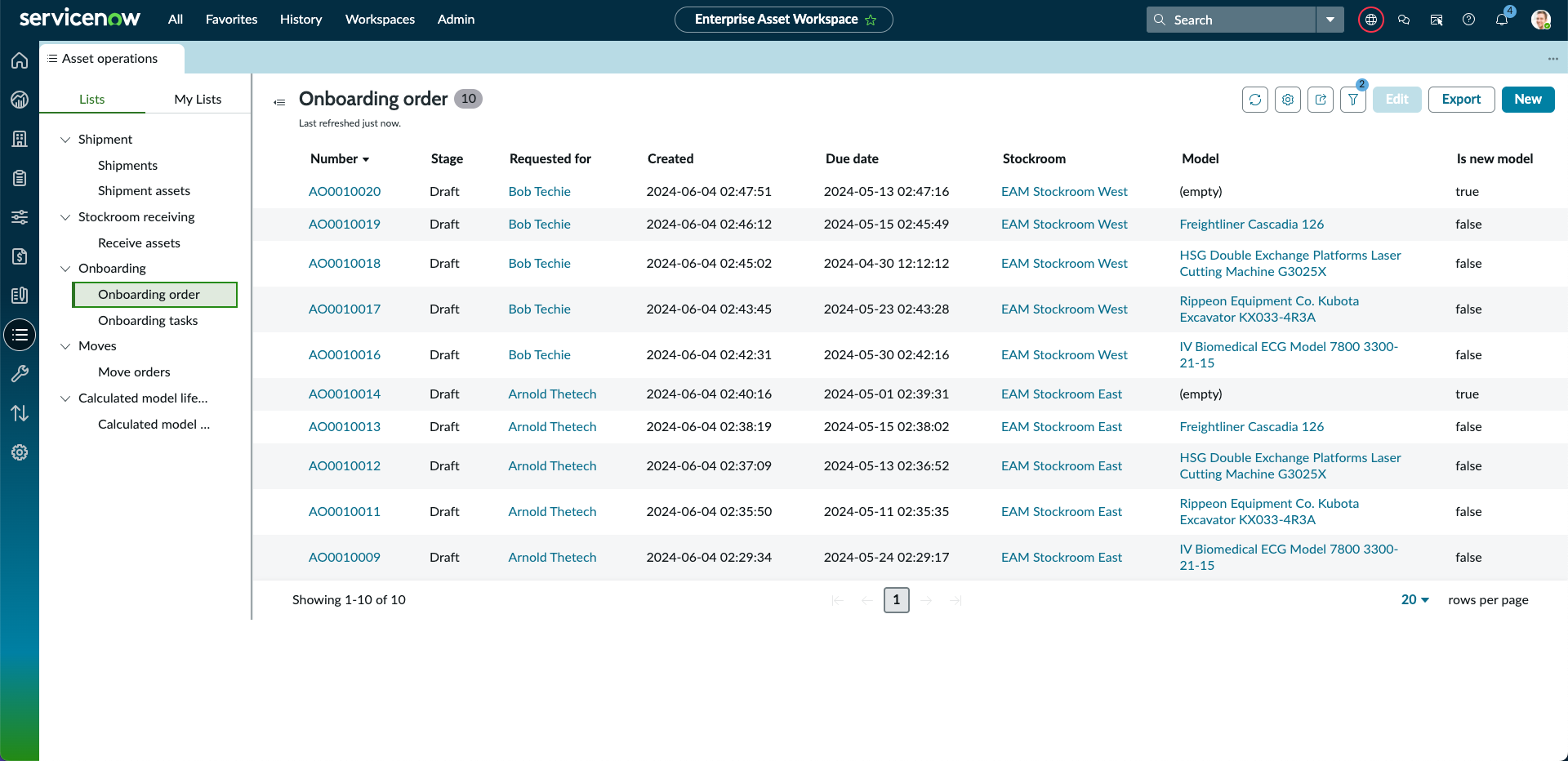Open the Freightliner Cascadia 126 link for AO0010019
The image size is (1568, 761).
(x=1251, y=225)
